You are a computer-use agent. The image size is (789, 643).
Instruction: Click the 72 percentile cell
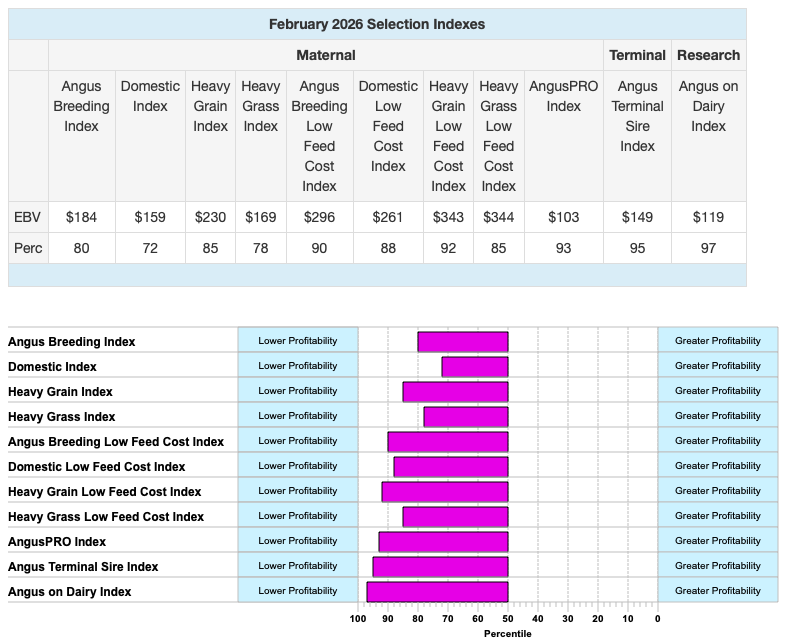coord(150,248)
